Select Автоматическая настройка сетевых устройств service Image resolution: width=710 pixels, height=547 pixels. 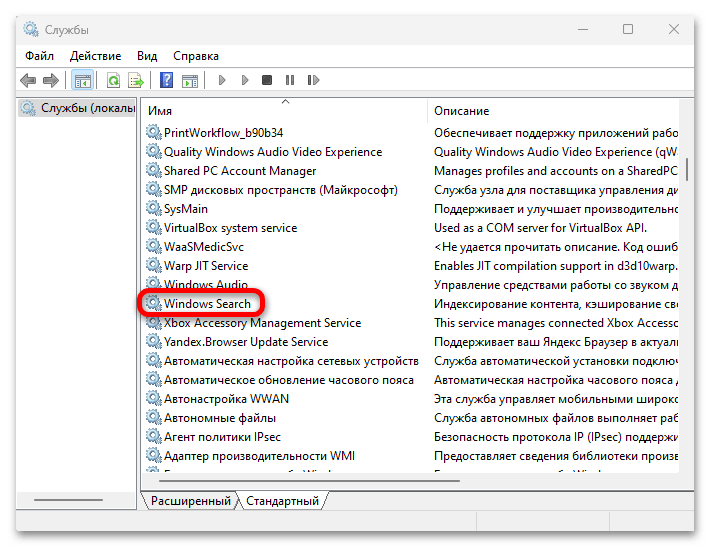[291, 361]
